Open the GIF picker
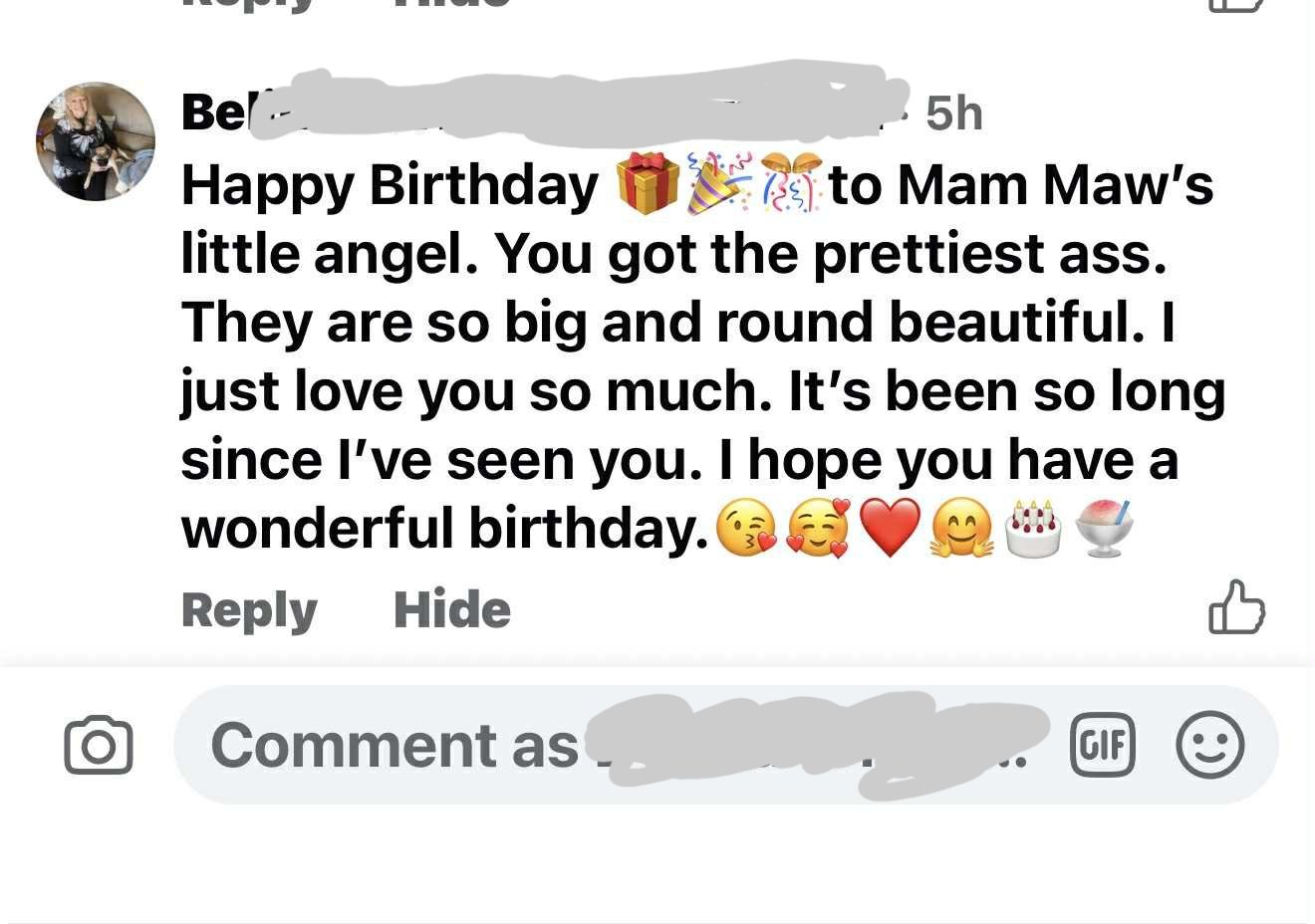Screen dimensions: 1315x924 (x=1103, y=745)
